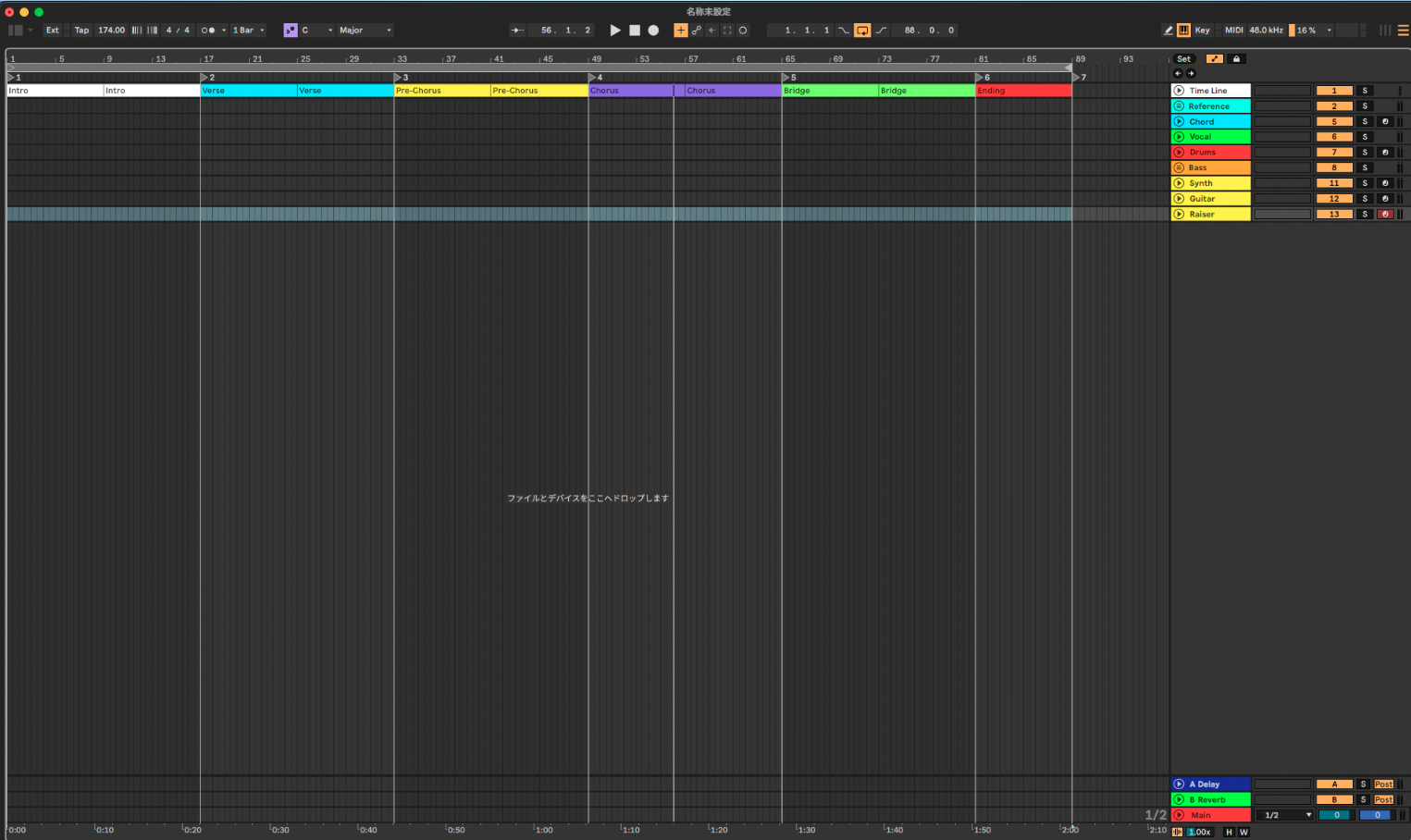Click the Ending clip on the timeline
This screenshot has width=1411, height=840.
1022,91
